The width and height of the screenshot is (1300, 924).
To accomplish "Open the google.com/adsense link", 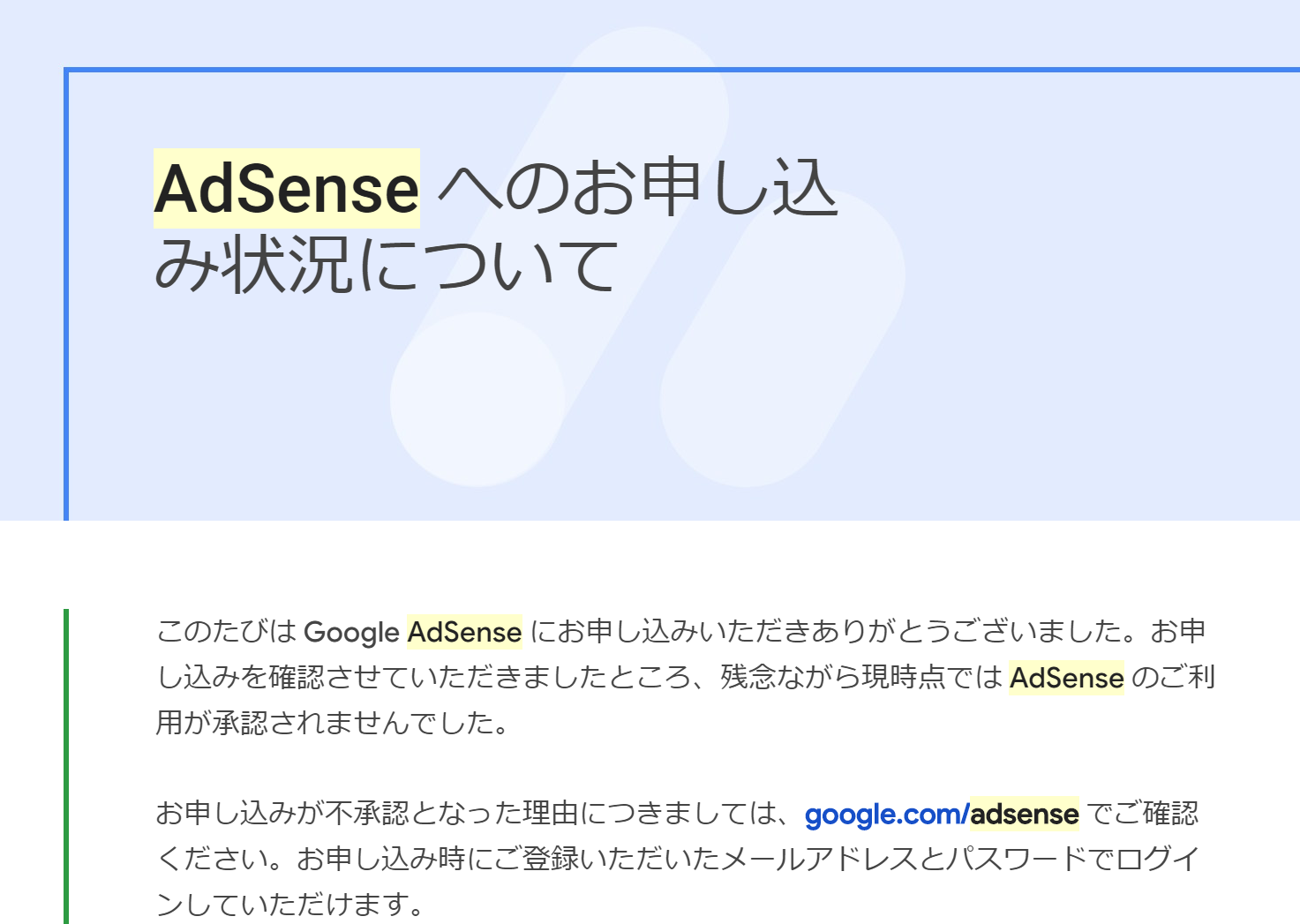I will 942,814.
